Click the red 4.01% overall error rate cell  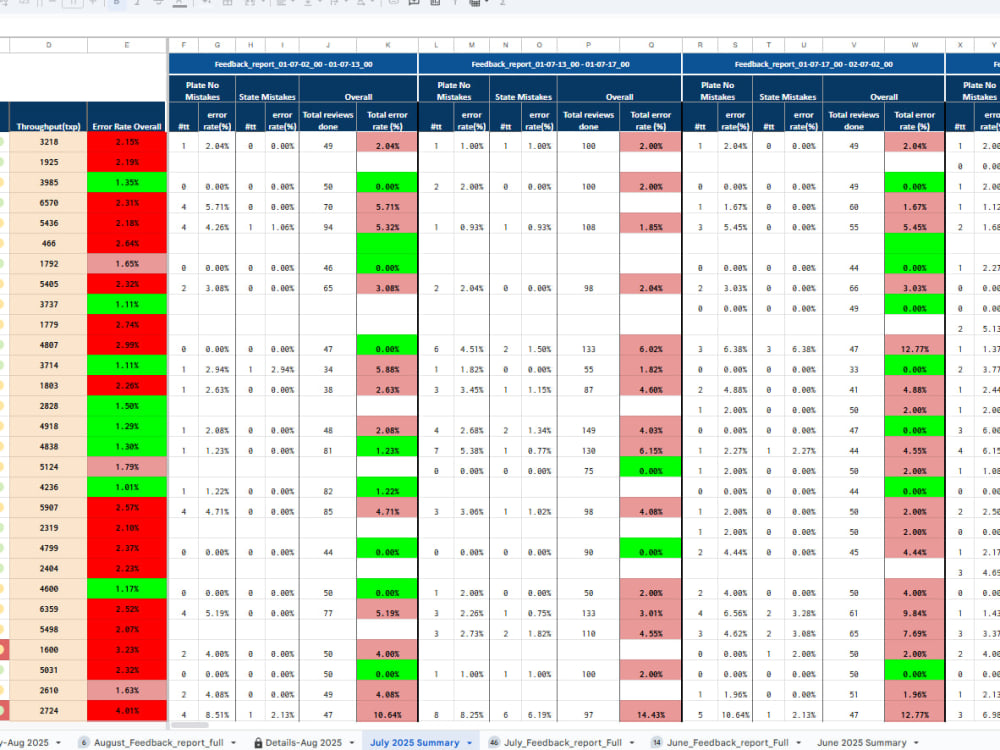[127, 710]
